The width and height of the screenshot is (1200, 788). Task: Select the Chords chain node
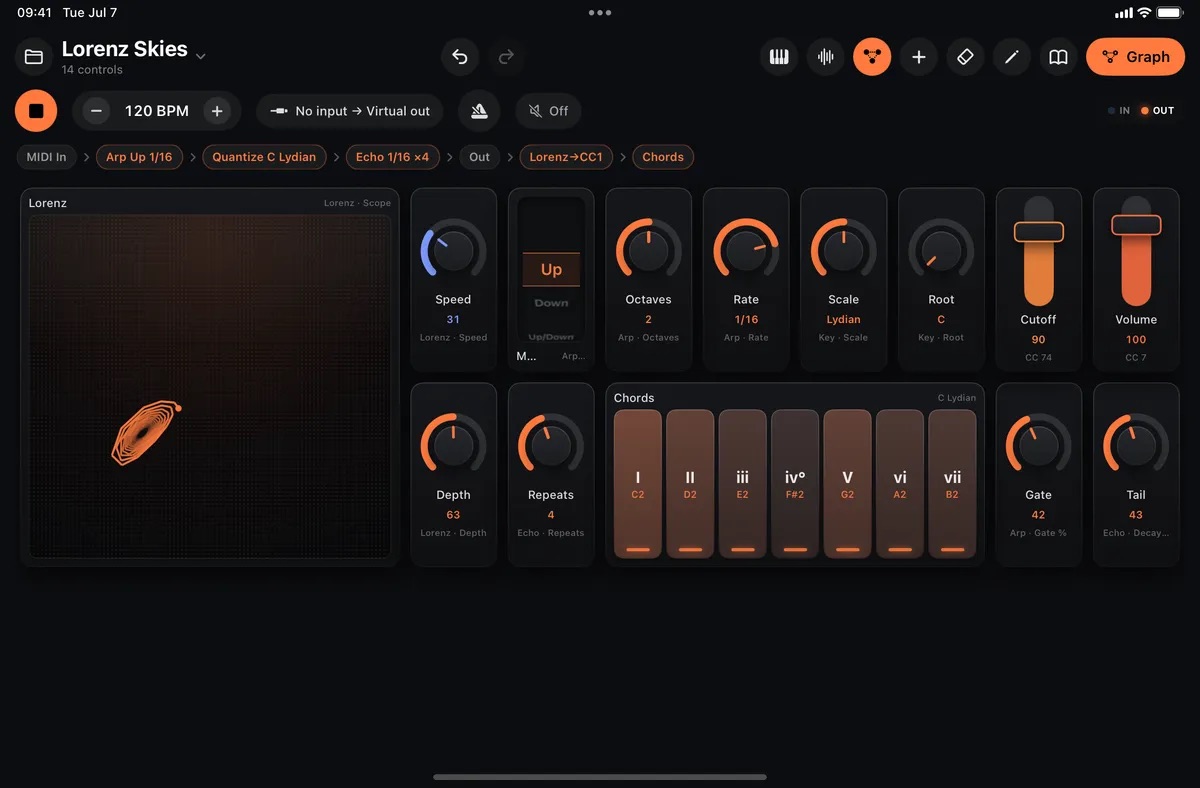[663, 157]
